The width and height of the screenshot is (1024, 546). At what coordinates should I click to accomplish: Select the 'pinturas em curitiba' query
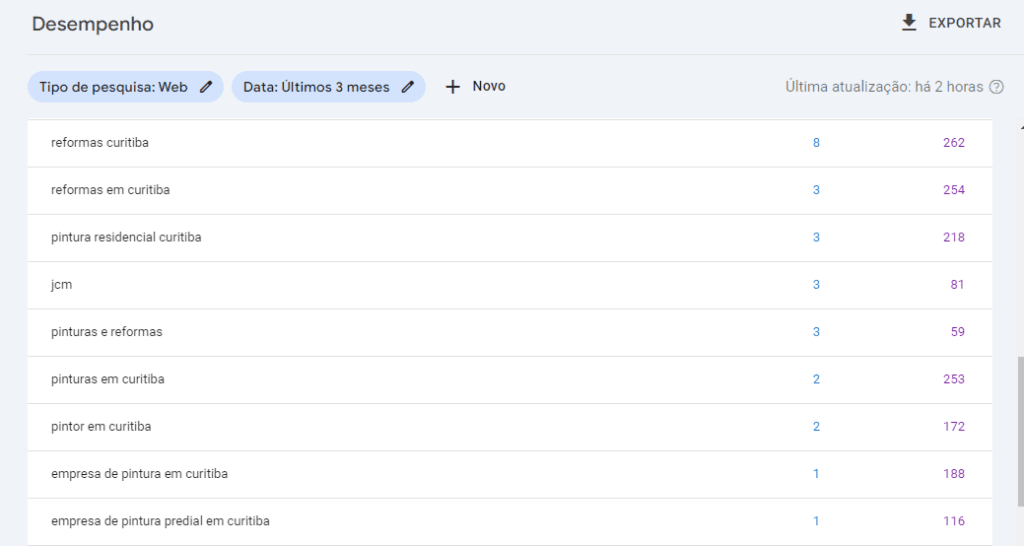point(108,379)
